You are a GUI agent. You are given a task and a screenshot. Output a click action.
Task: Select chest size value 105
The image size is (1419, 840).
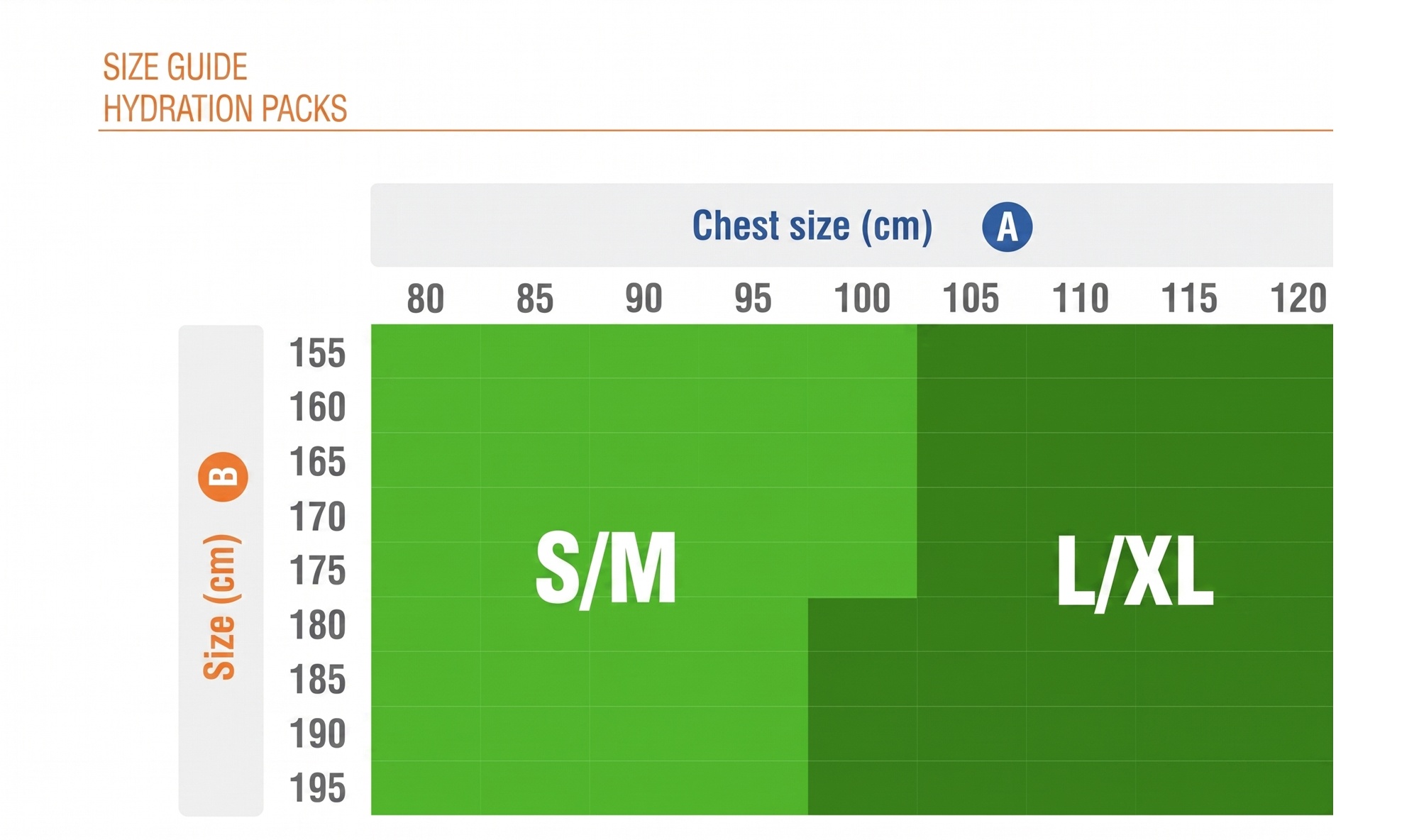point(970,299)
